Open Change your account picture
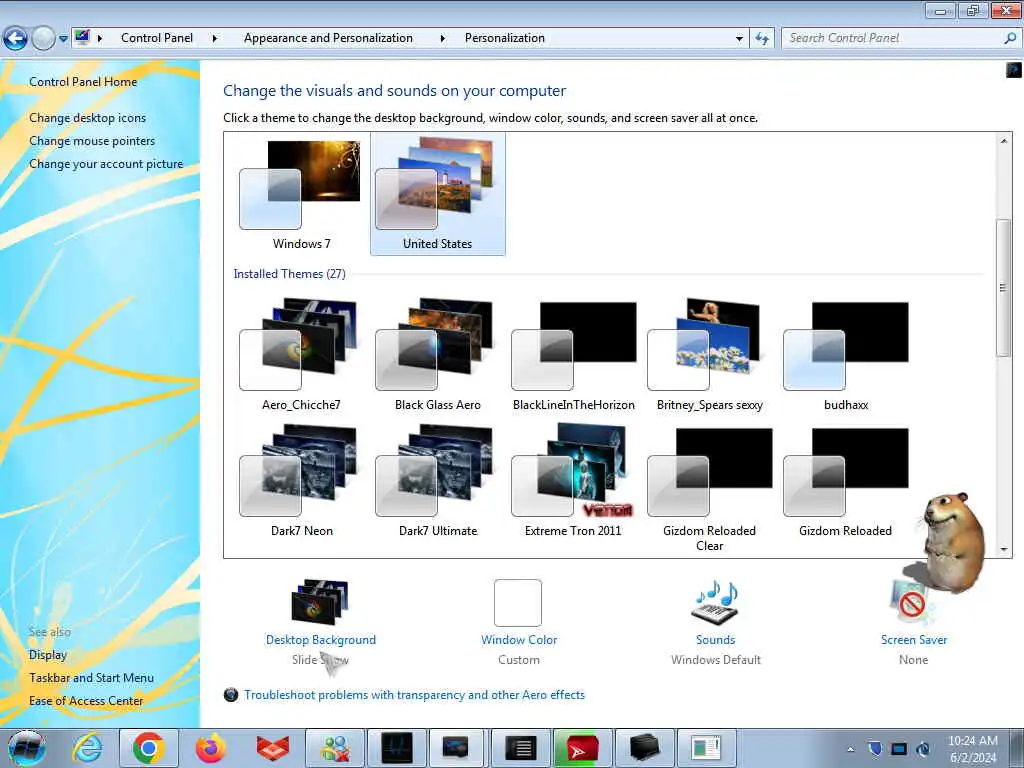This screenshot has width=1024, height=768. (106, 164)
